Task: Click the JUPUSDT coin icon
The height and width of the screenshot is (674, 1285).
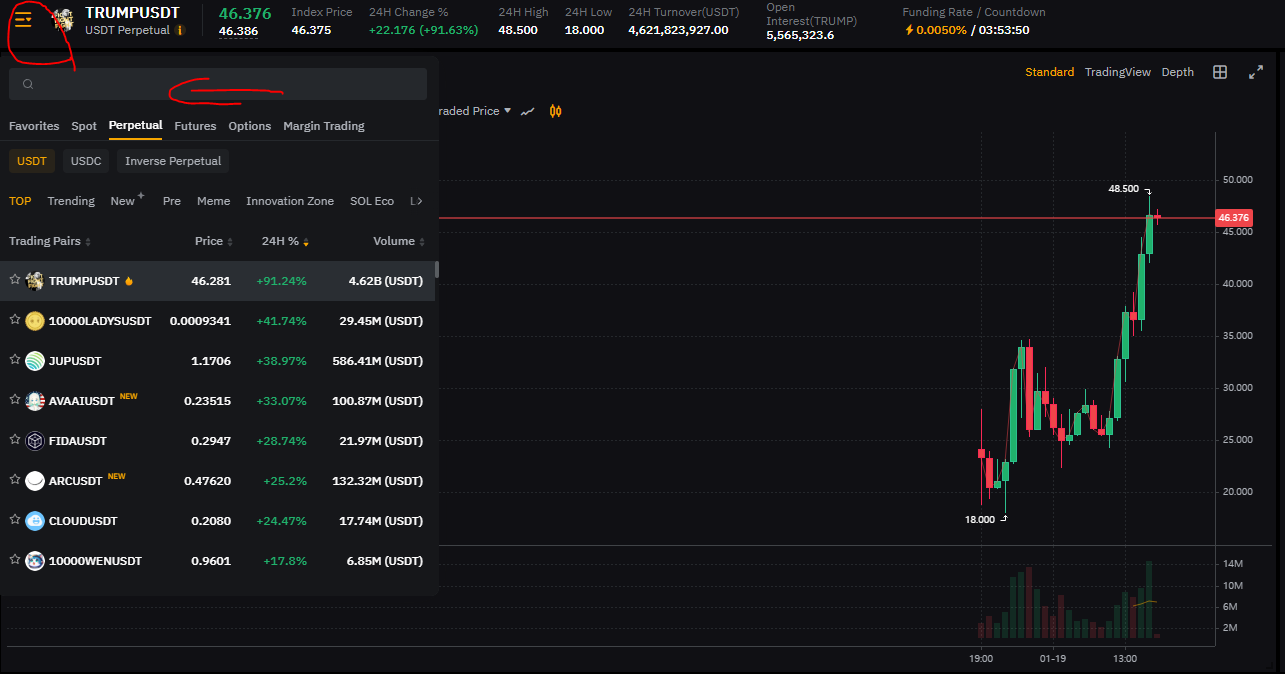Action: (35, 361)
